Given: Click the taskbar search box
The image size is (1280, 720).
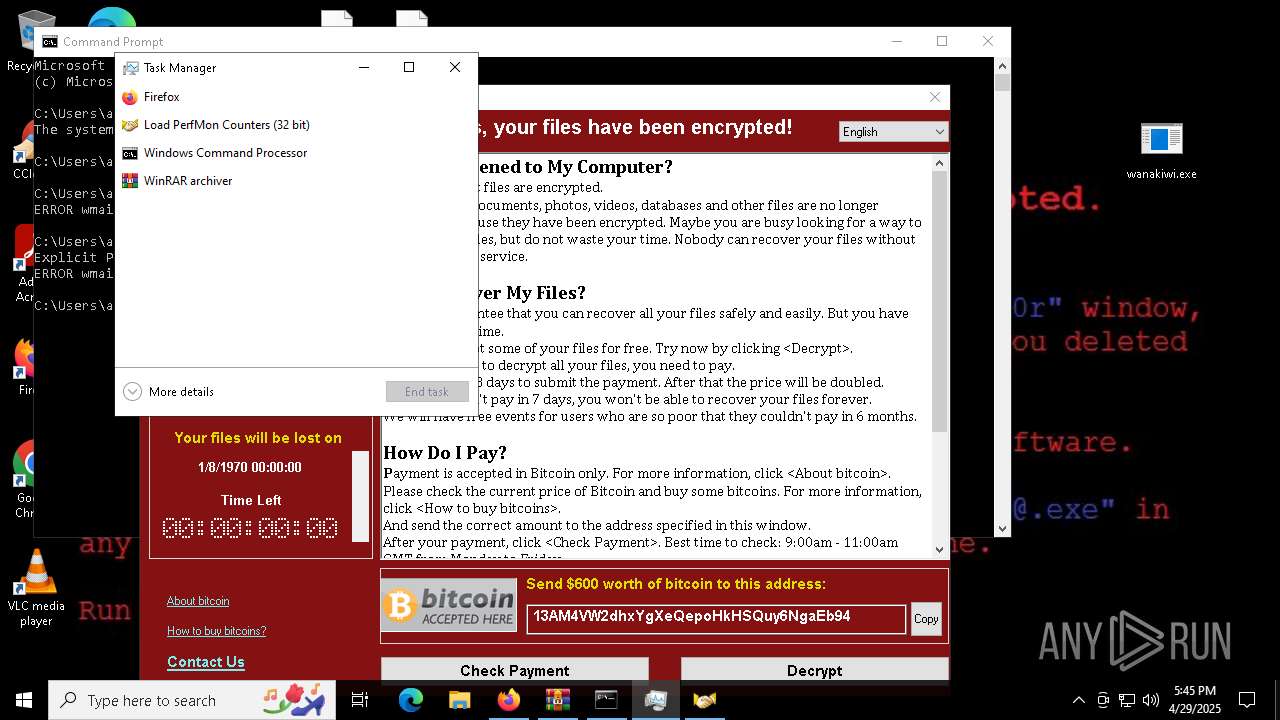Looking at the screenshot, I should pyautogui.click(x=192, y=700).
